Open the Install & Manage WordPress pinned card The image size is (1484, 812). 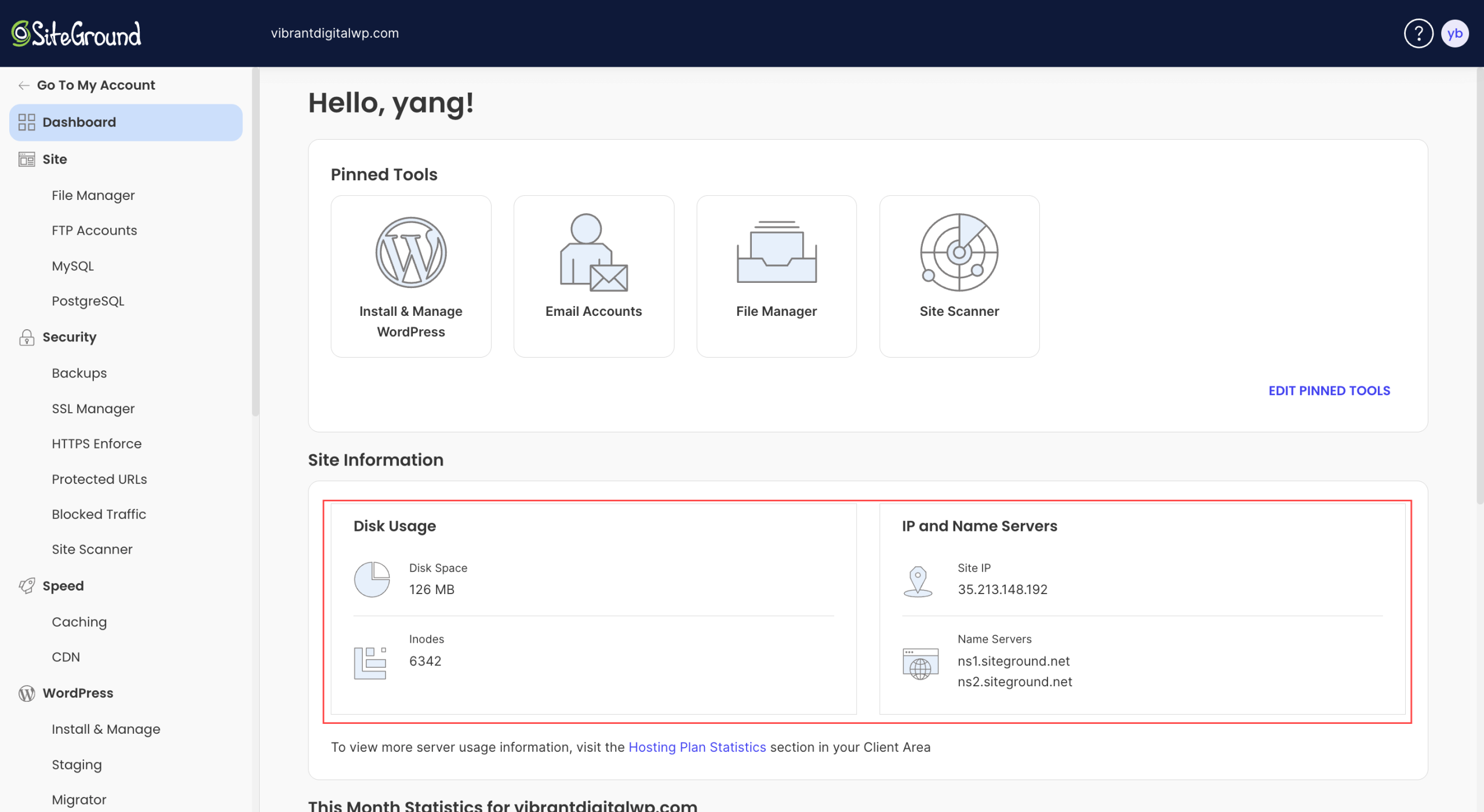(x=411, y=276)
